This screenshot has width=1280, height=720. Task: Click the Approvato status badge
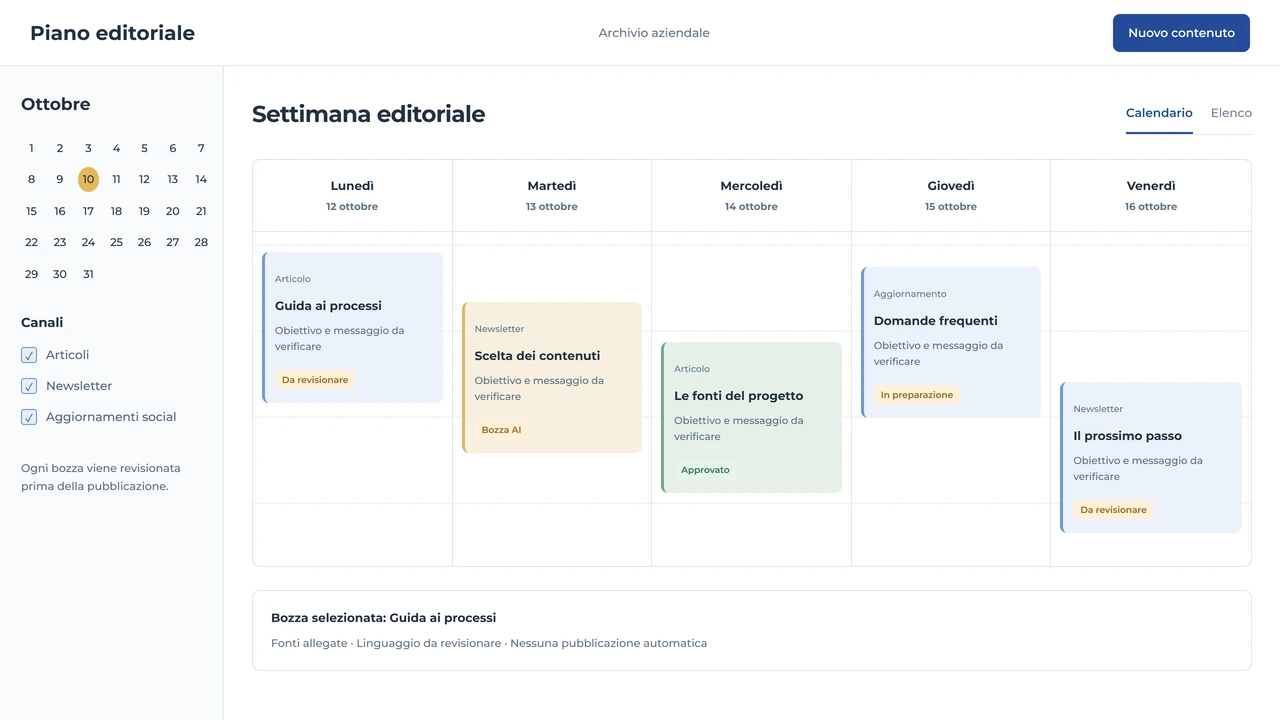tap(705, 470)
